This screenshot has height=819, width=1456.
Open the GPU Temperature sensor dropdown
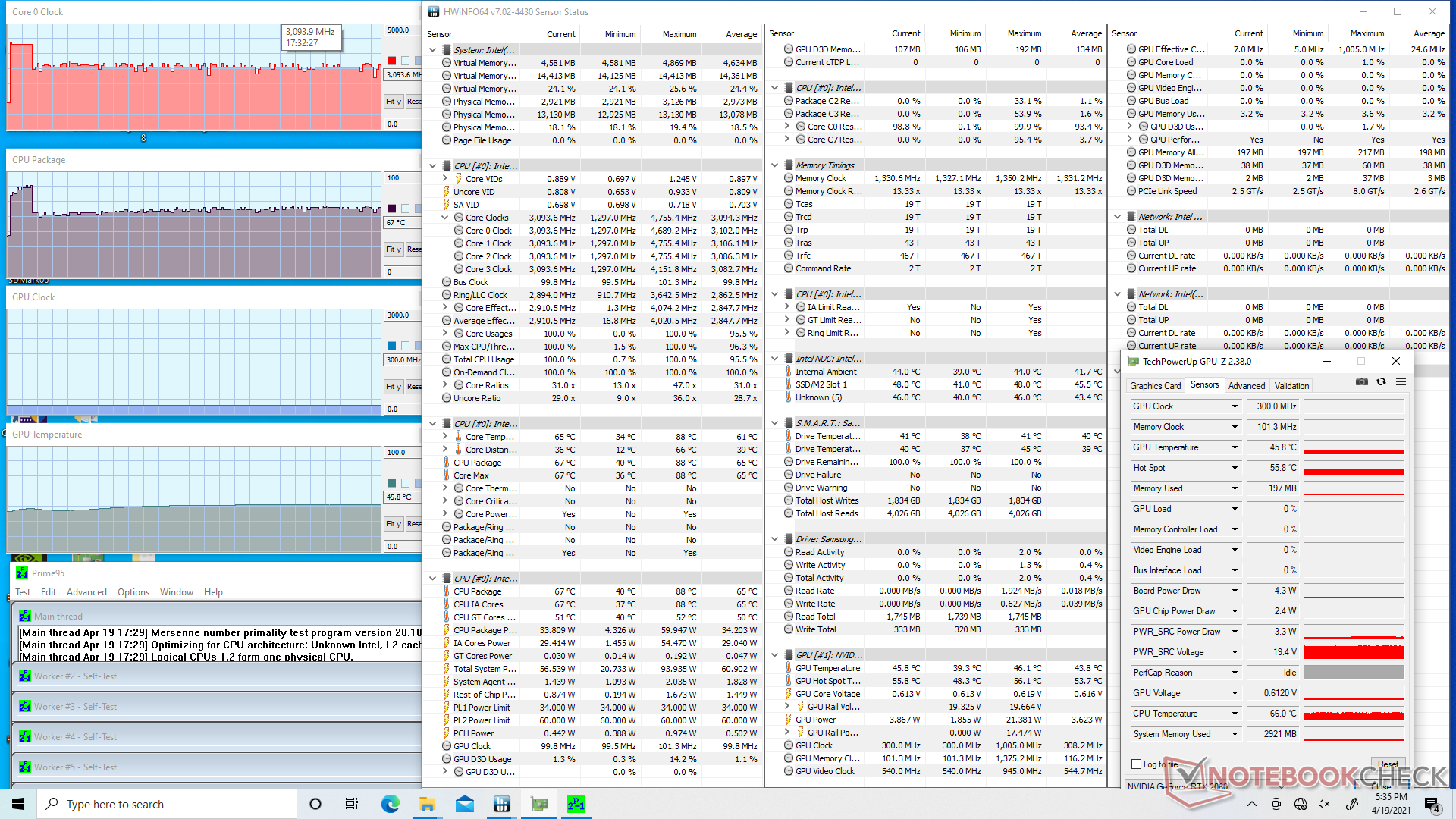point(1235,447)
